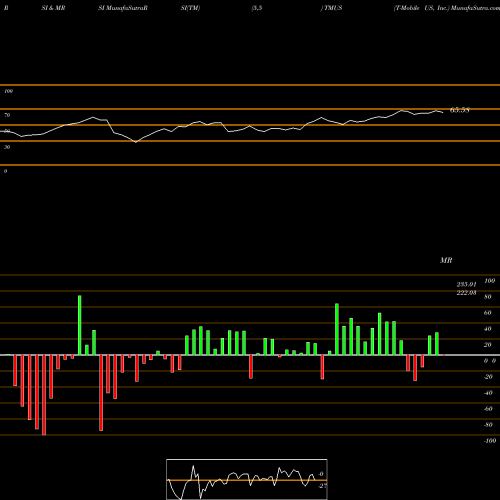The height and width of the screenshot is (500, 500).
Task: Click the RSI 100 level axis label
Action: coord(8,91)
